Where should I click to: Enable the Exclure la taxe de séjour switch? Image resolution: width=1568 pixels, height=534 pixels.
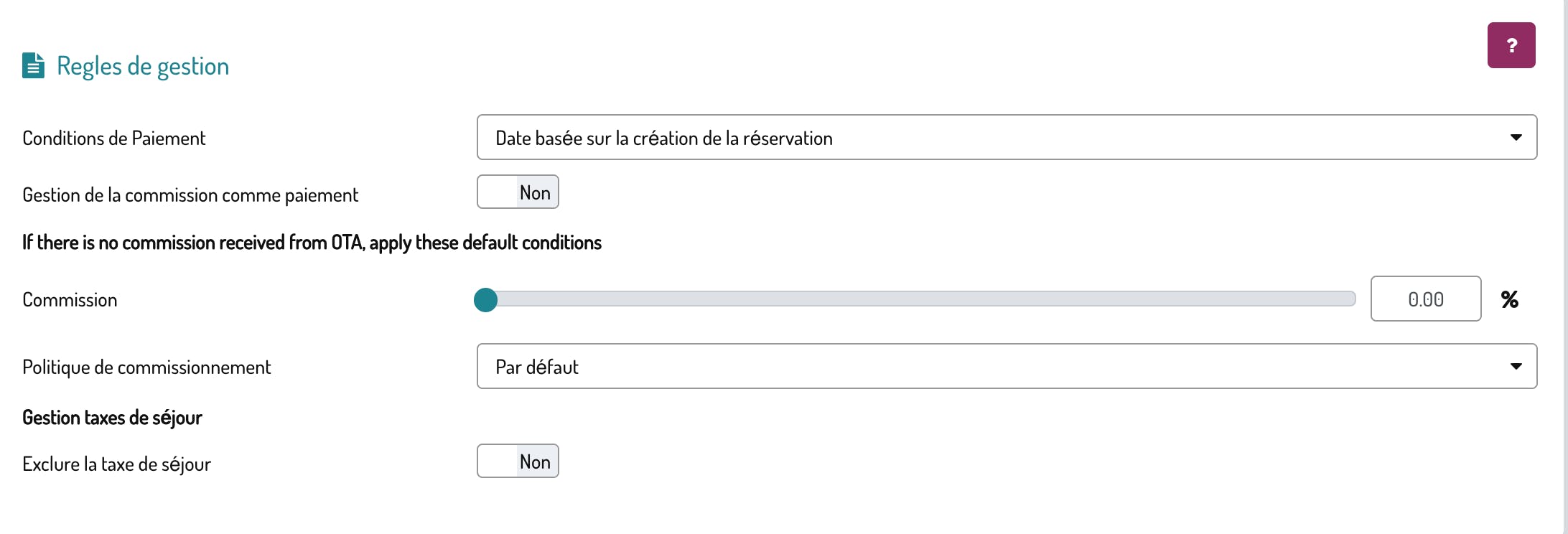(x=518, y=462)
